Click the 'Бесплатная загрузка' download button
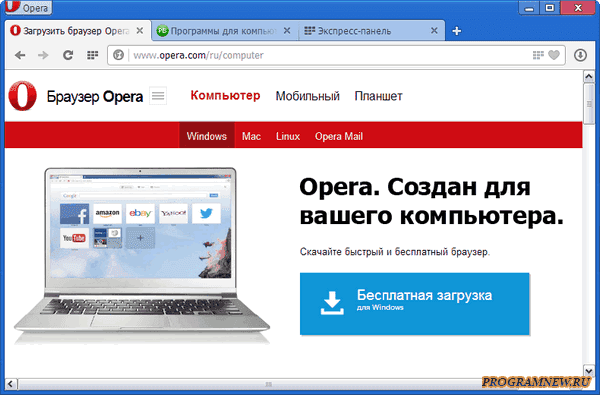The height and width of the screenshot is (395, 600). click(414, 304)
